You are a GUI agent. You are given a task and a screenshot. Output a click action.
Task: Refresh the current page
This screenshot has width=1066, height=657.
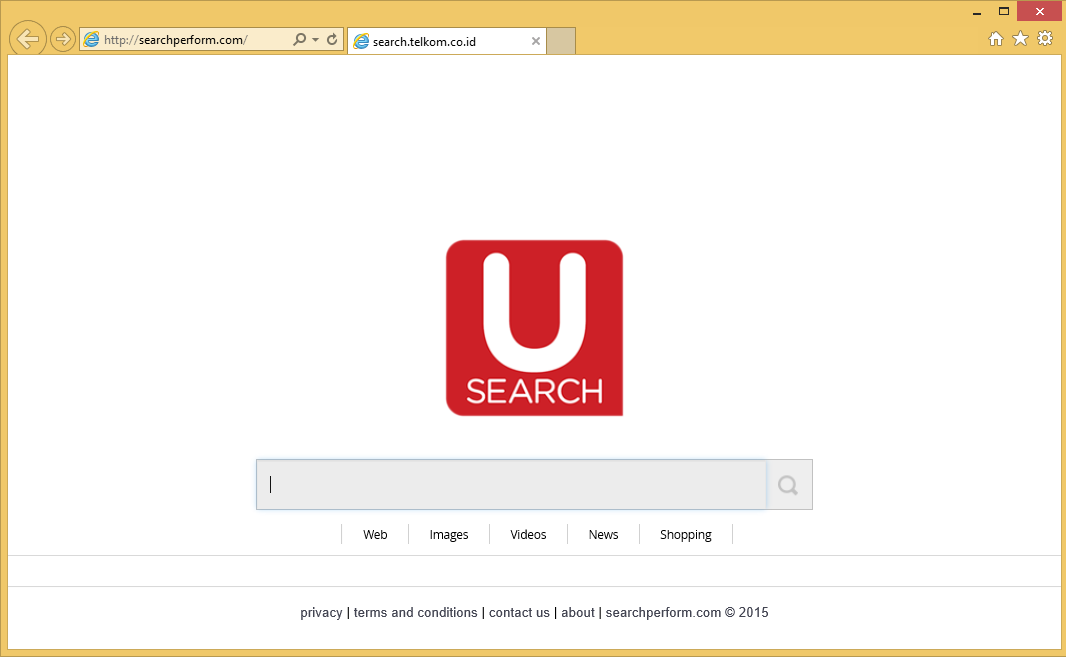(331, 39)
